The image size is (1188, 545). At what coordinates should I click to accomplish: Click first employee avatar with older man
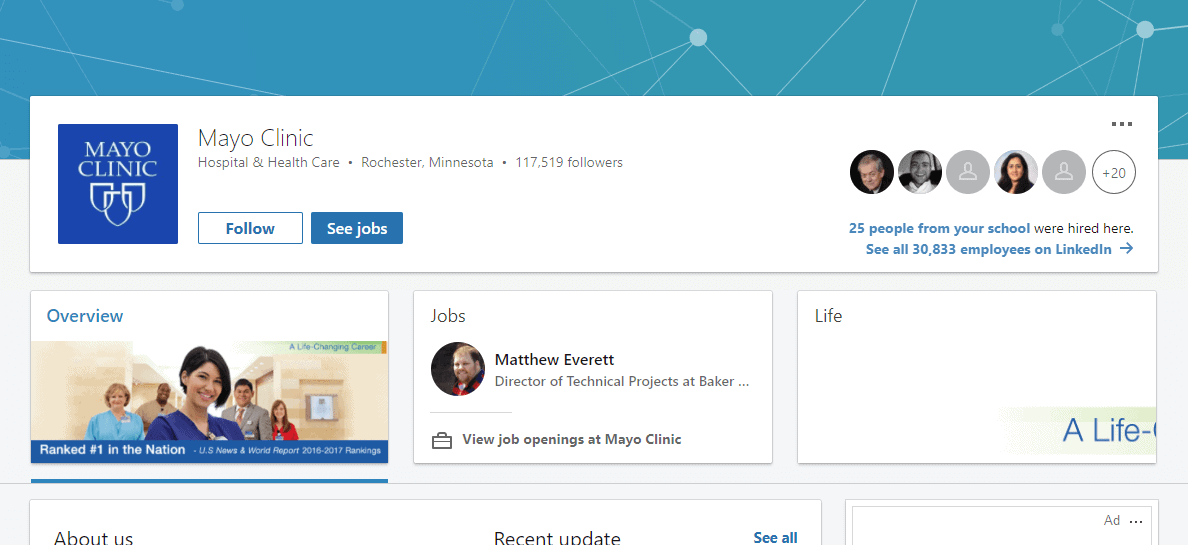[872, 172]
